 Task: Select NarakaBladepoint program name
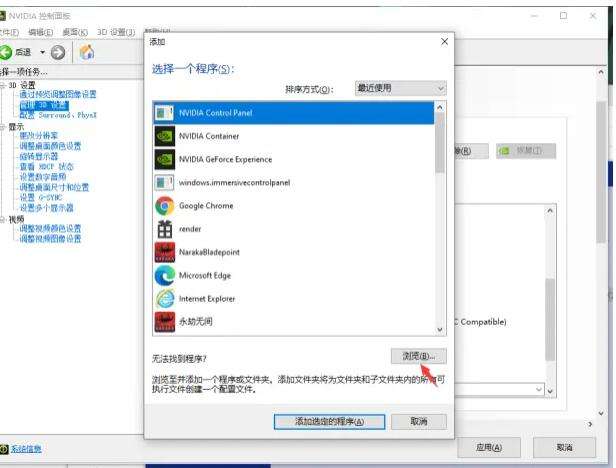click(x=209, y=252)
